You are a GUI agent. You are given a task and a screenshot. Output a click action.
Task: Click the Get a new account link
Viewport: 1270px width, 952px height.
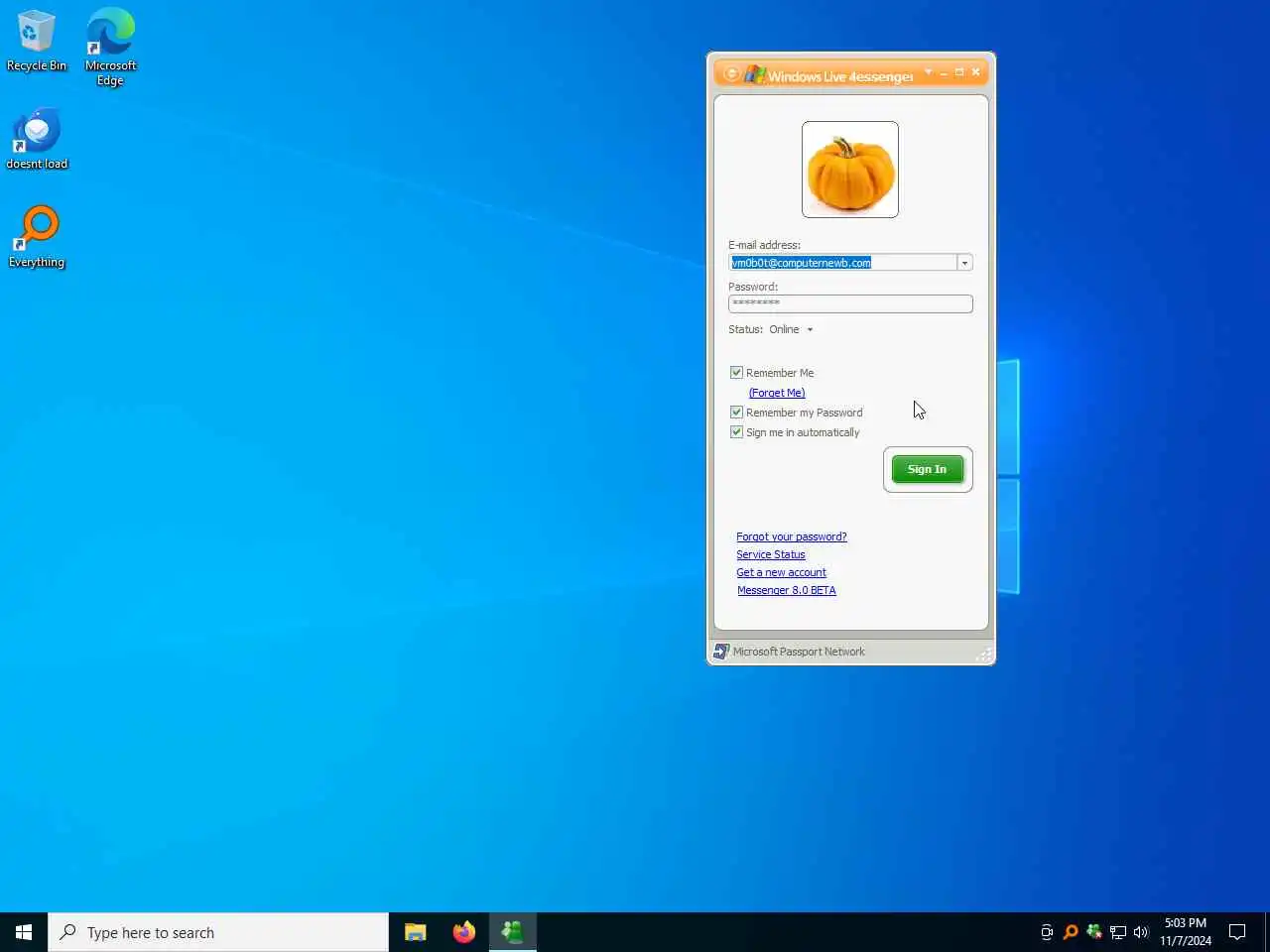point(781,572)
